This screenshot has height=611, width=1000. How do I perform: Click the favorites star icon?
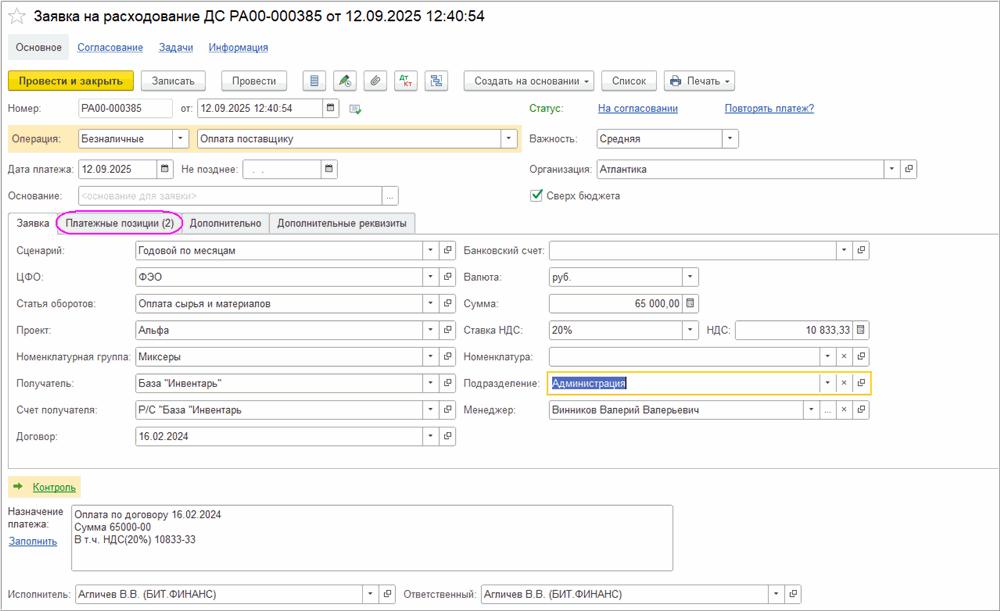tap(16, 16)
